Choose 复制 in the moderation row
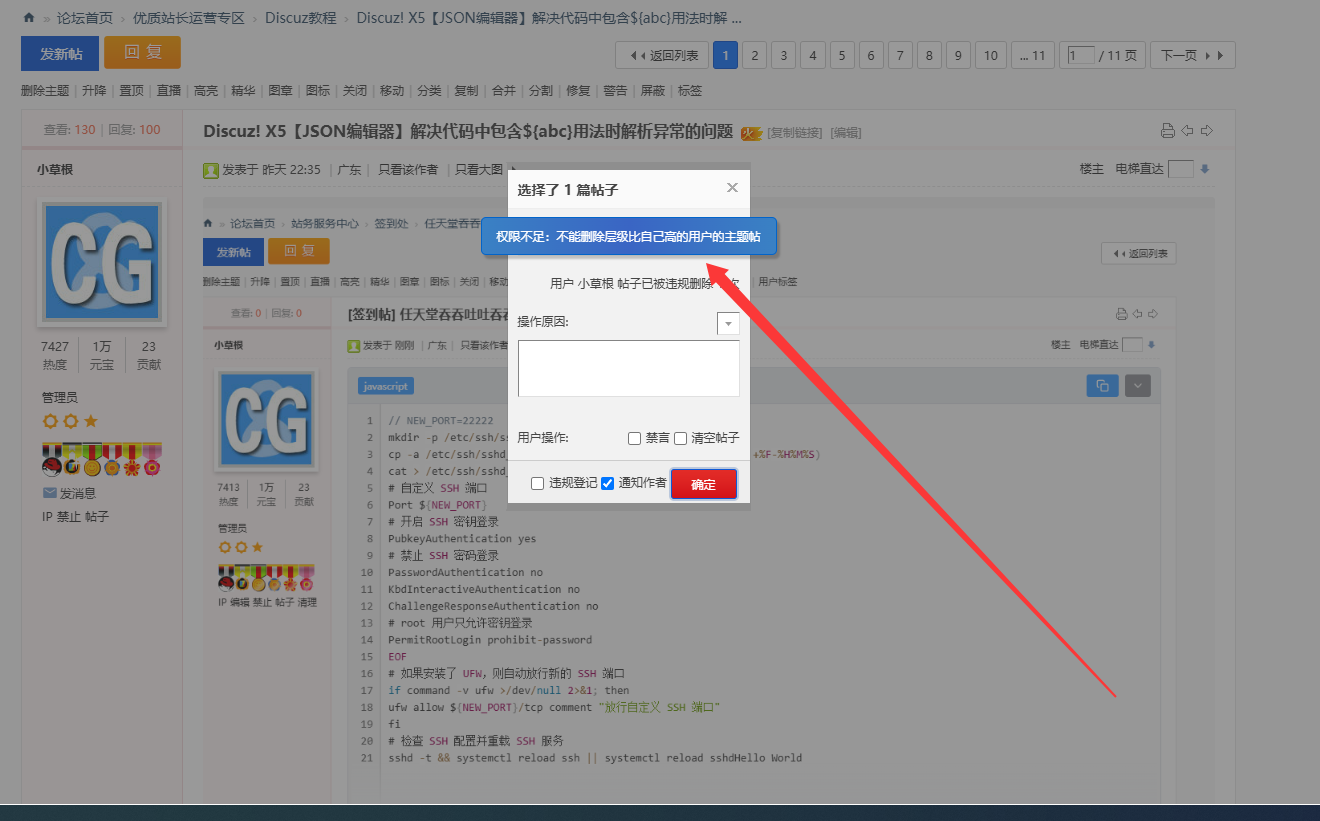1320x821 pixels. (x=466, y=91)
